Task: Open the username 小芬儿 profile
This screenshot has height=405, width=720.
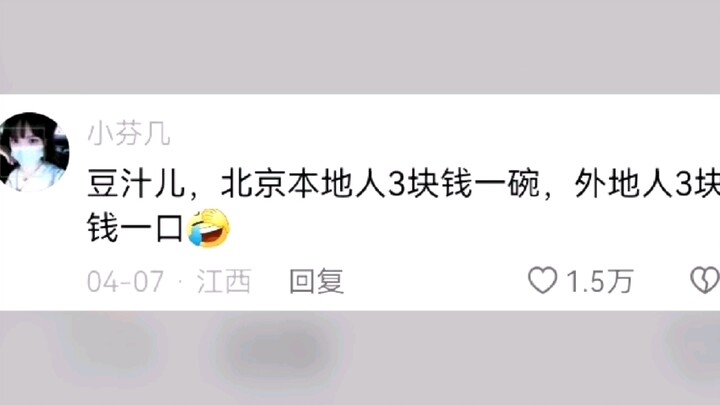Action: pyautogui.click(x=129, y=134)
